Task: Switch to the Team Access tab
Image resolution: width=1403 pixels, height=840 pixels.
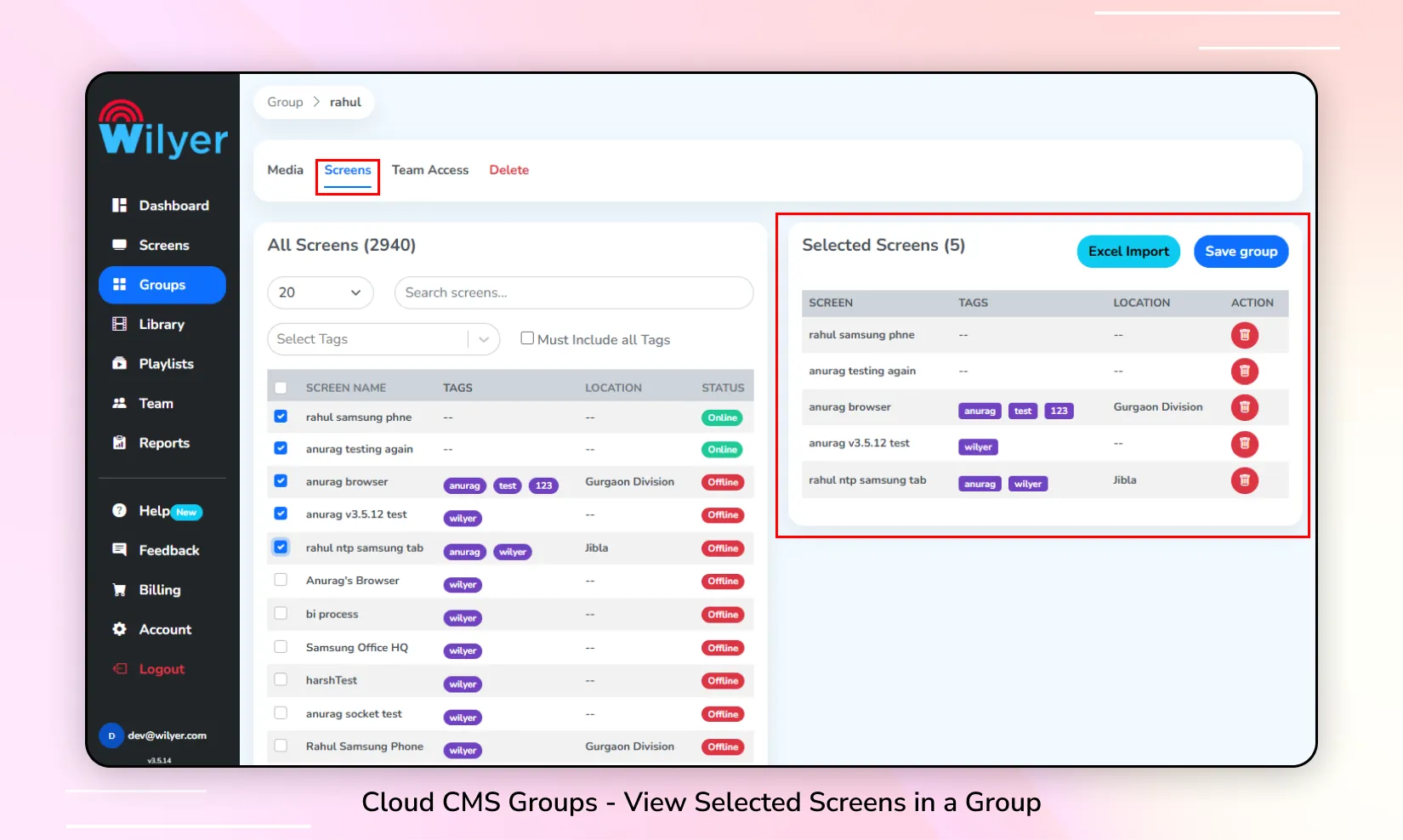Action: tap(430, 170)
